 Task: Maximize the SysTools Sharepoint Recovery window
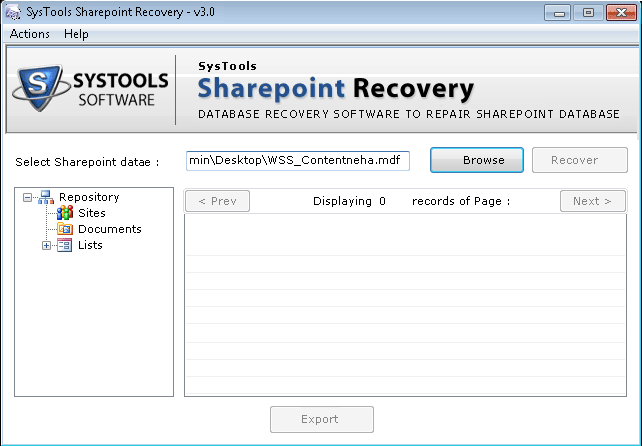click(x=588, y=13)
